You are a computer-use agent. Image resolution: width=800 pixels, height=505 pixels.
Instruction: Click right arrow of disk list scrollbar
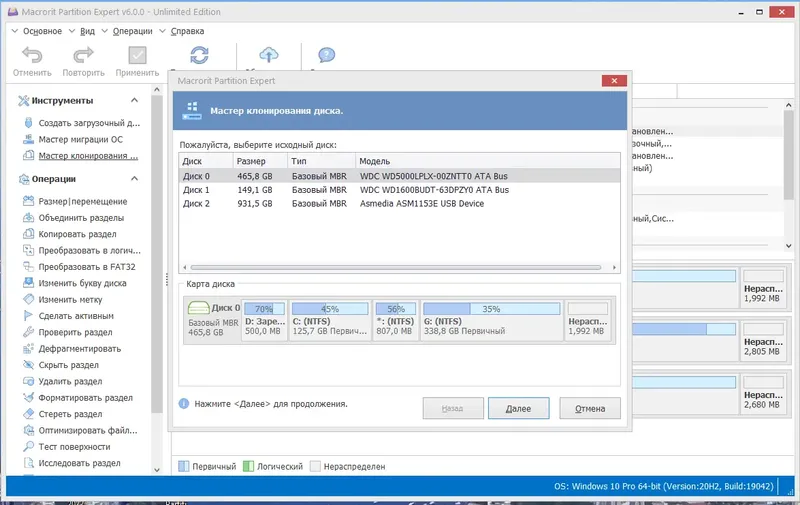click(614, 267)
